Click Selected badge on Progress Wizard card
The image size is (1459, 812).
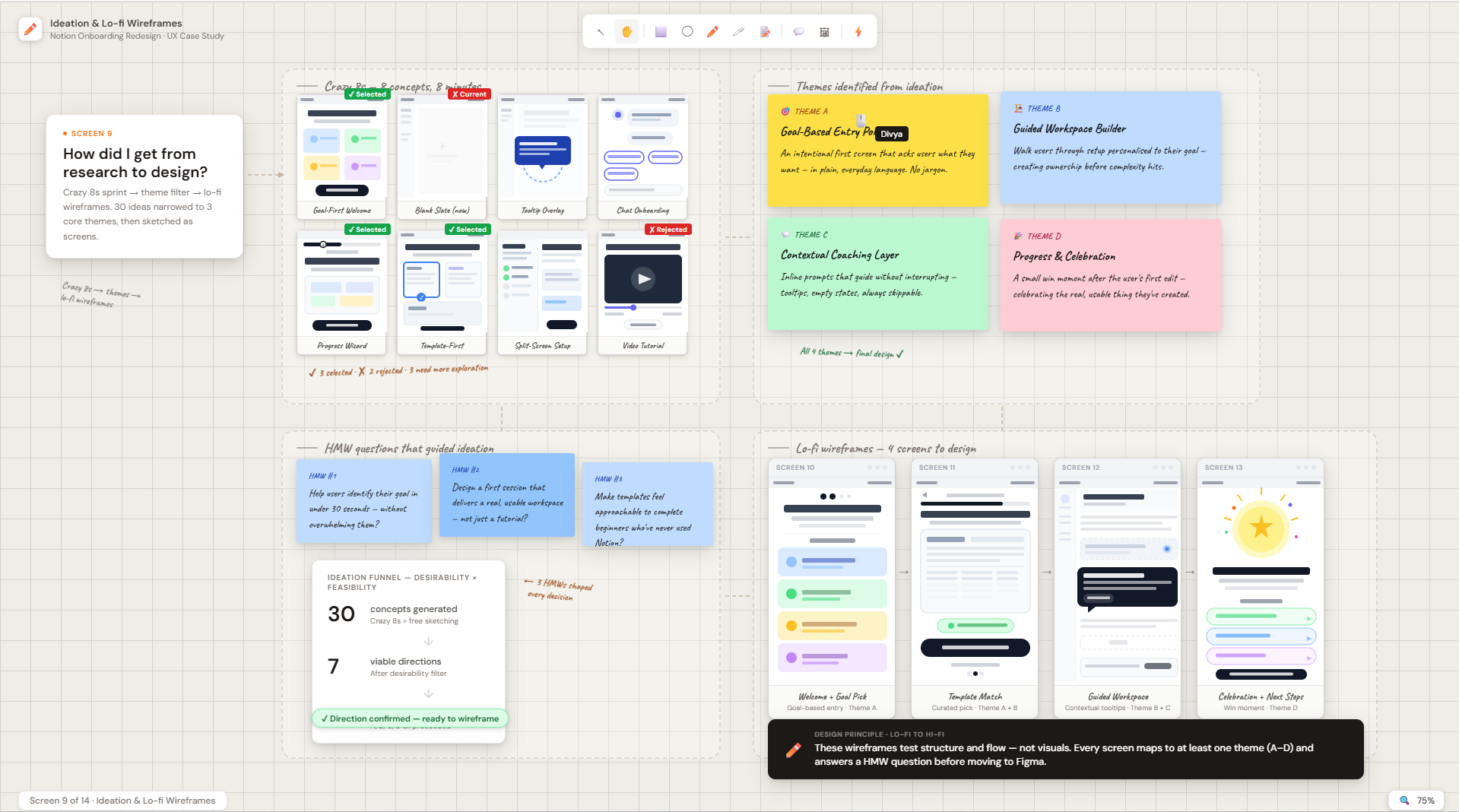367,230
